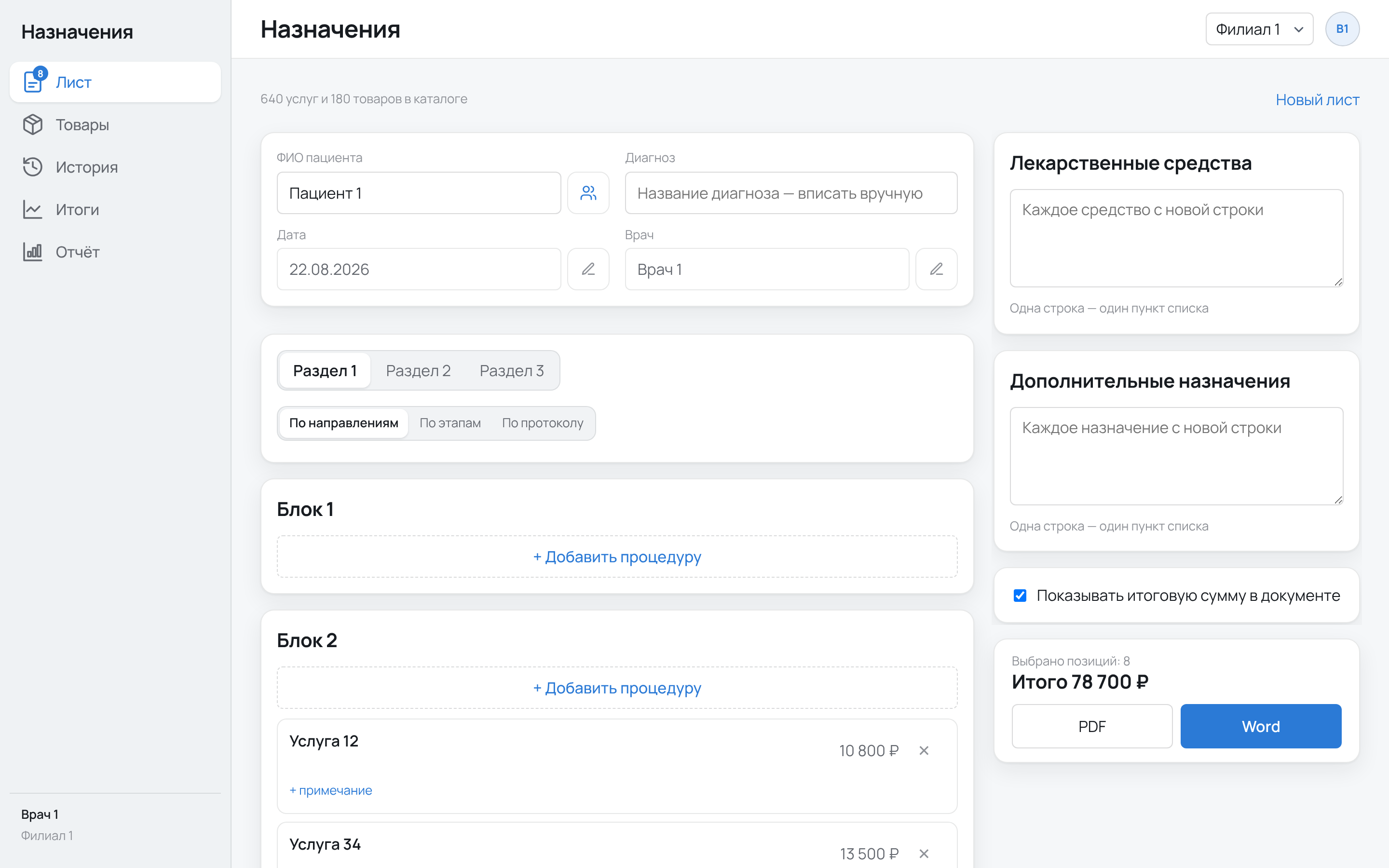Click the История clock icon
The image size is (1389, 868).
click(x=33, y=167)
